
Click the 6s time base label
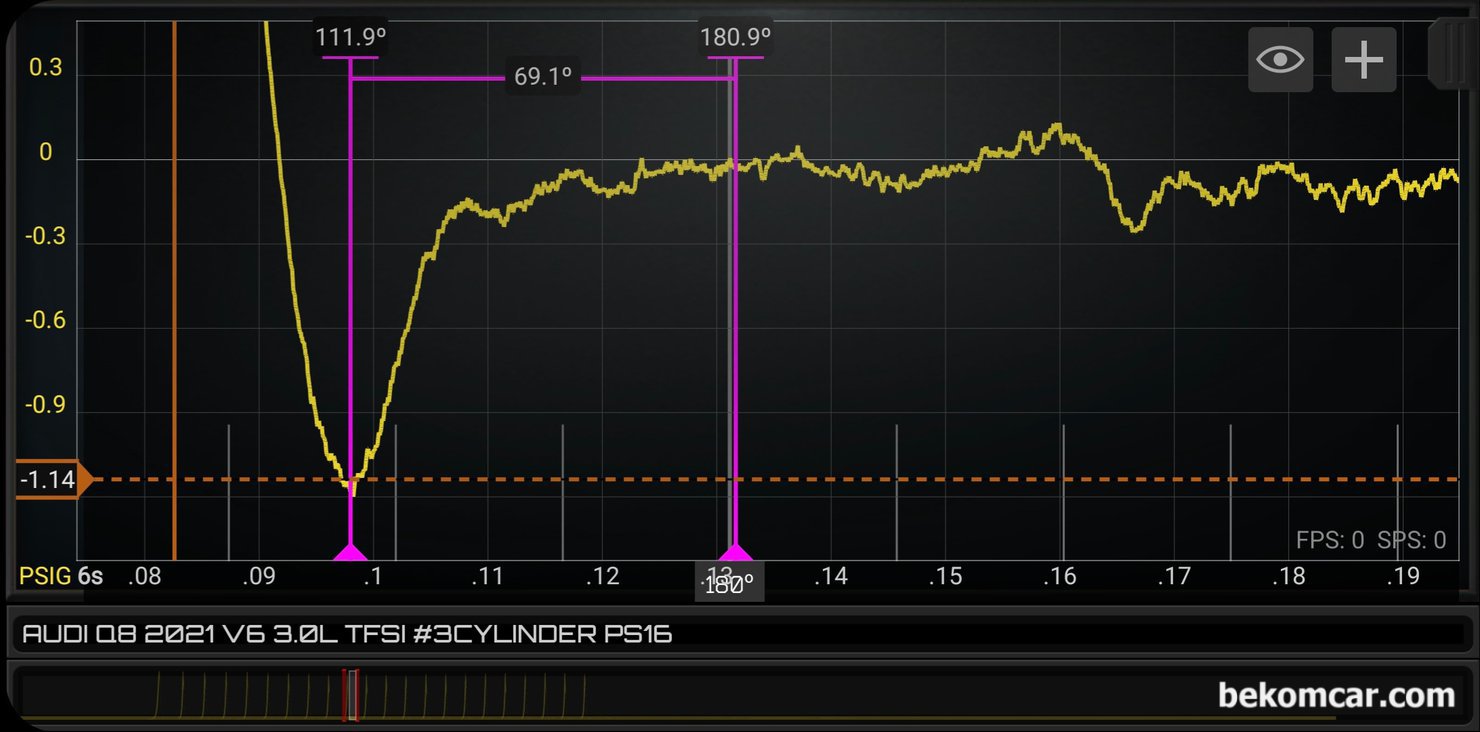[x=90, y=576]
